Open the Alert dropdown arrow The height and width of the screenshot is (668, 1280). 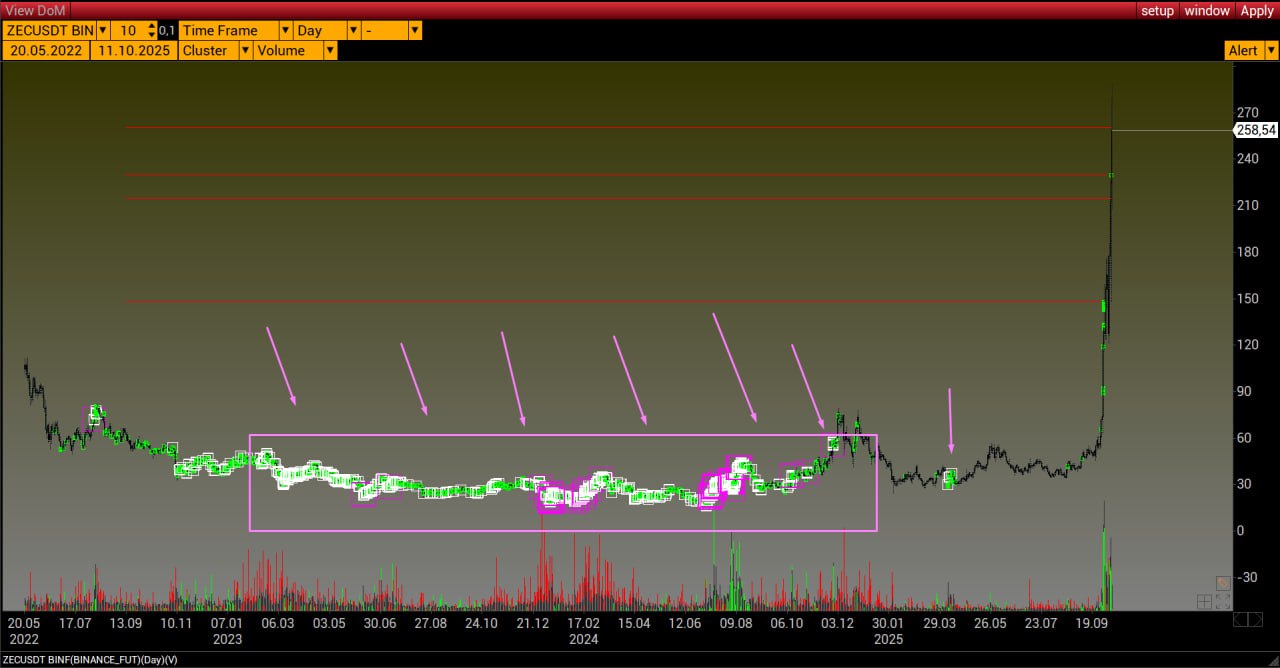tap(1269, 50)
